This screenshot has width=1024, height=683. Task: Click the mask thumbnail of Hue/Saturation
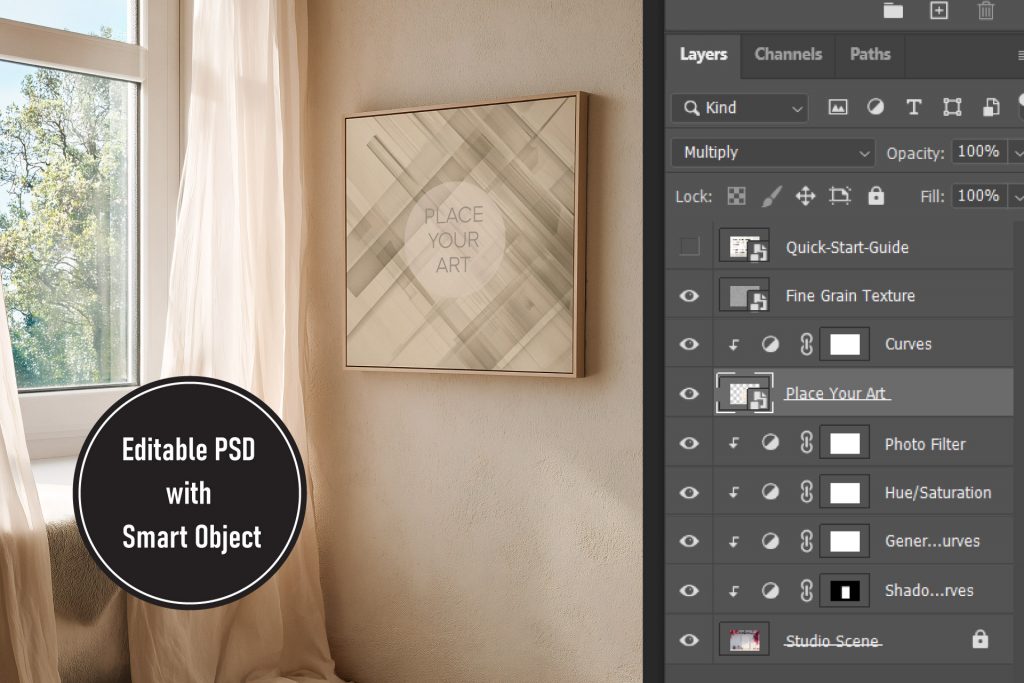pos(844,492)
